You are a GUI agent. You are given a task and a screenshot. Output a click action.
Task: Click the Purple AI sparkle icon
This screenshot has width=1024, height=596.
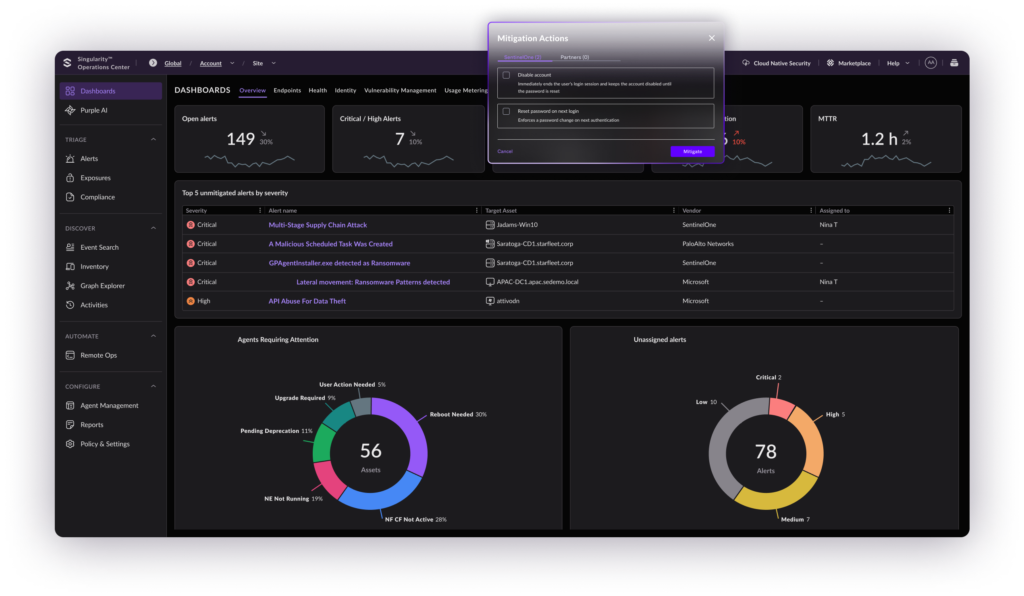pyautogui.click(x=71, y=110)
